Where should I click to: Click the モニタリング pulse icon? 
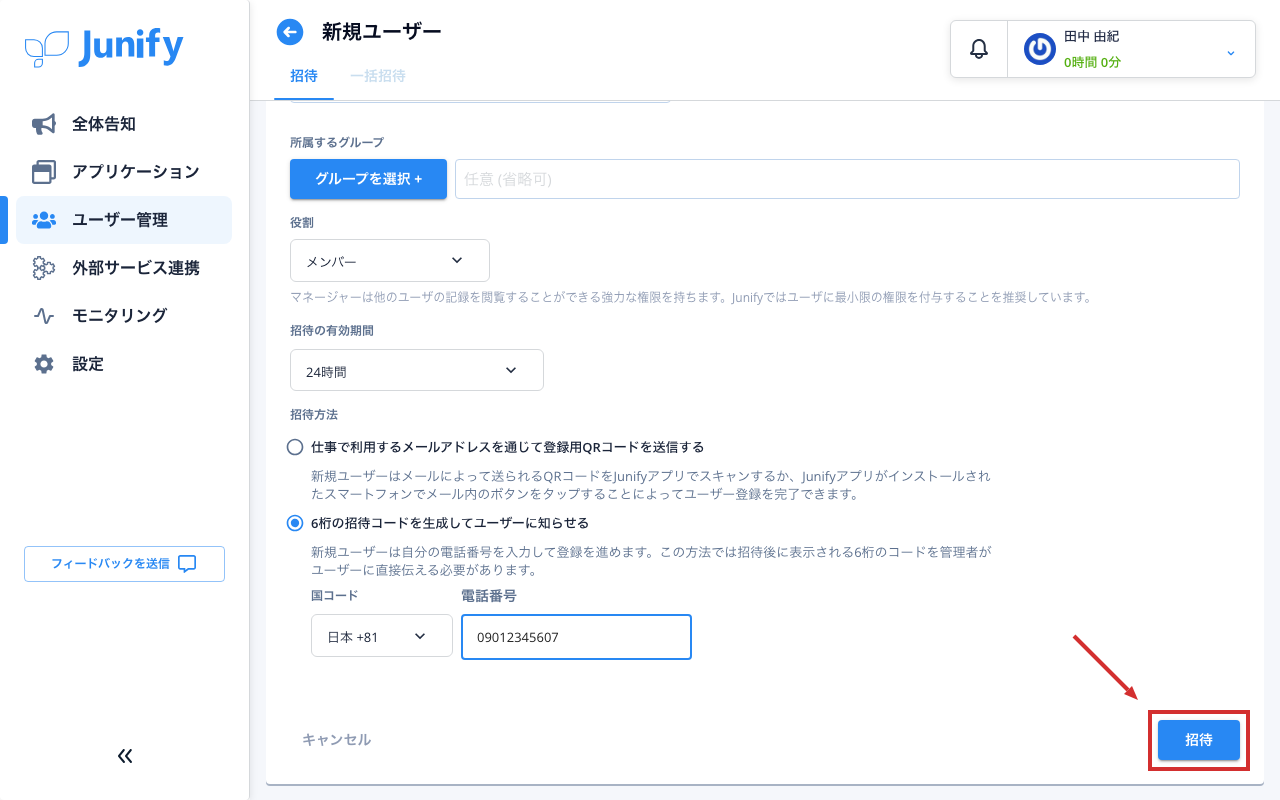pos(44,316)
